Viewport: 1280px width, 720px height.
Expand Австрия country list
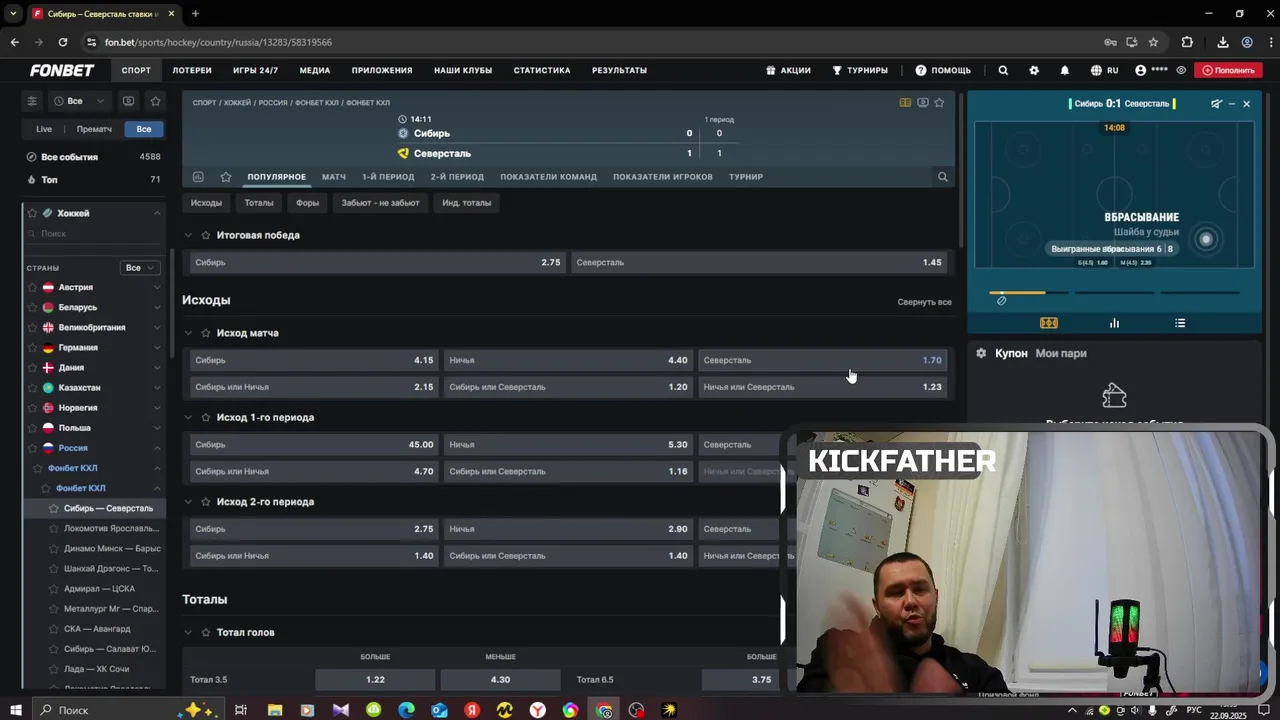[x=157, y=287]
